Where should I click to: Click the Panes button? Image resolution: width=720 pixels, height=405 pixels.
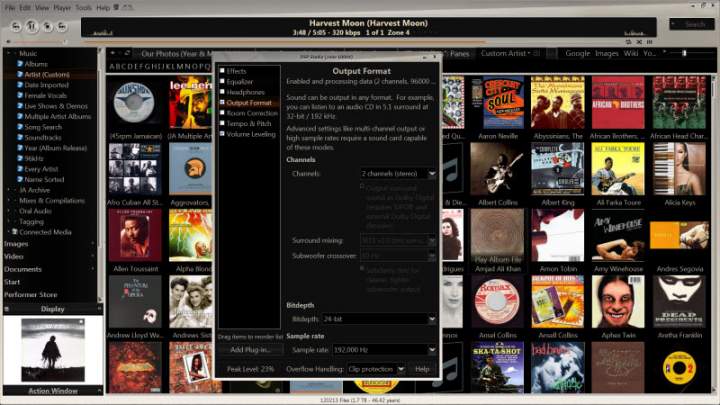click(459, 53)
